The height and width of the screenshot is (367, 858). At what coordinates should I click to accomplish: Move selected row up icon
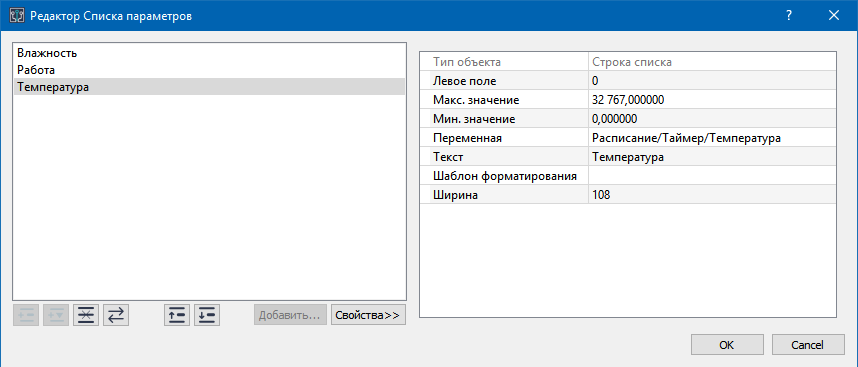[x=177, y=315]
